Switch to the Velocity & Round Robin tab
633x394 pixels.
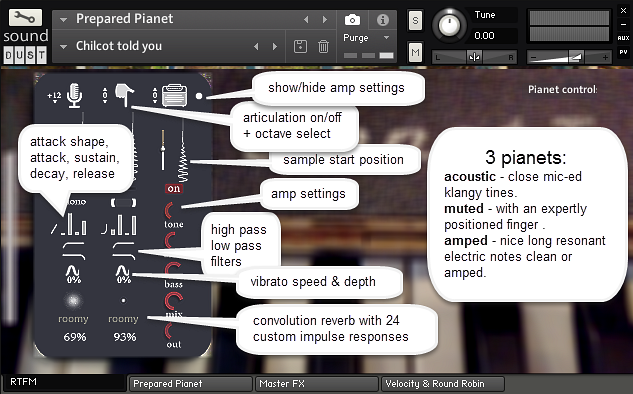coord(443,384)
